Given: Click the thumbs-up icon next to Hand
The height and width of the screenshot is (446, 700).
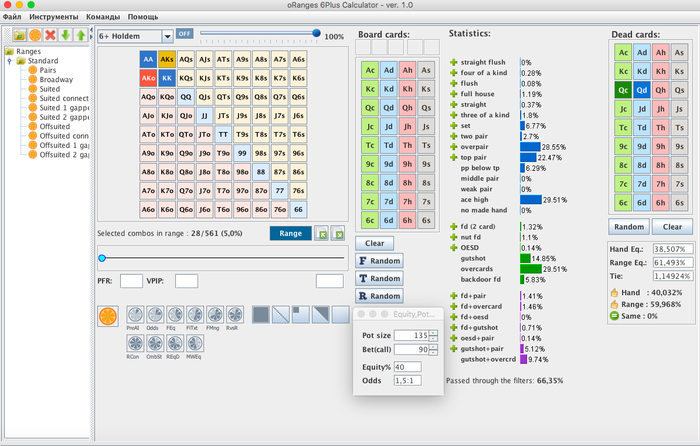Looking at the screenshot, I should pyautogui.click(x=614, y=293).
